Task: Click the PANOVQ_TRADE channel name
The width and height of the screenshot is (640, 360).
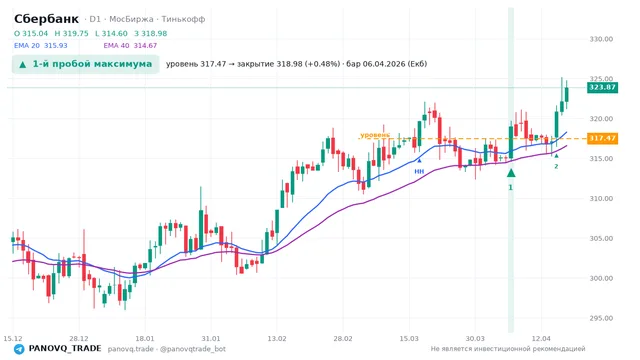Action: click(x=64, y=349)
